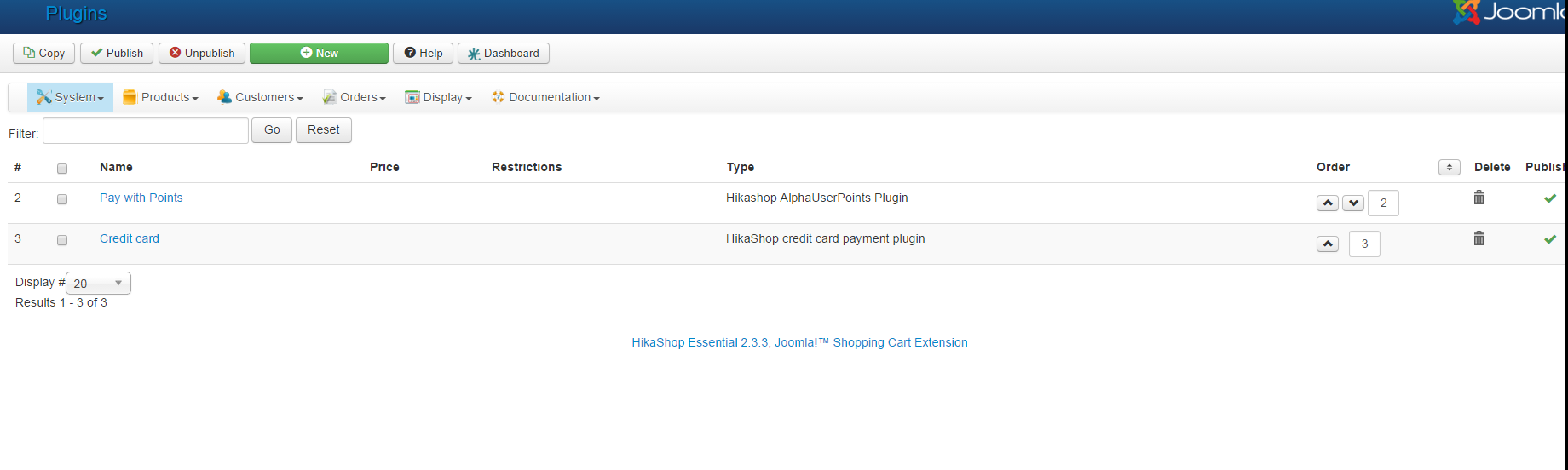Click the Joomla logo

coord(1509,12)
